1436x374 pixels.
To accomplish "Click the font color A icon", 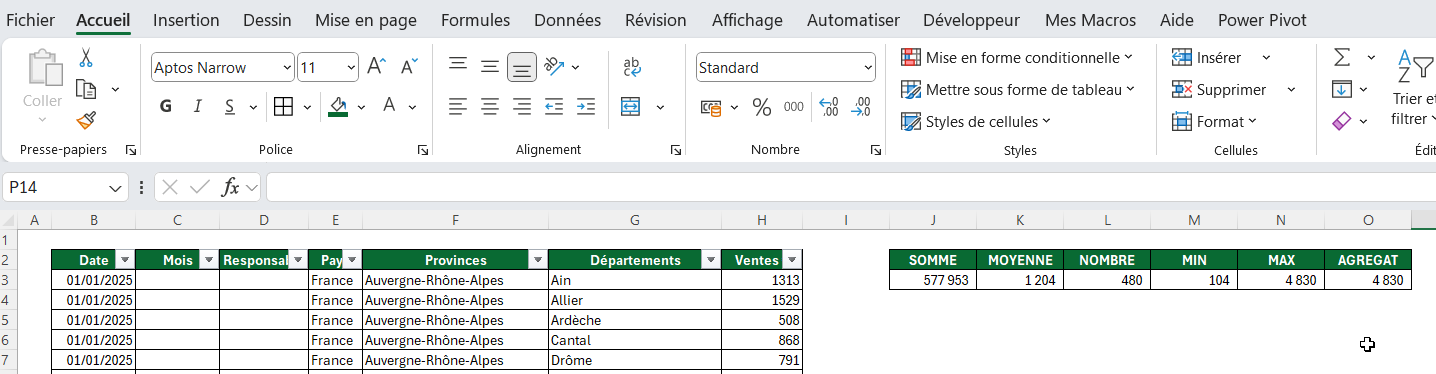I will click(x=389, y=106).
